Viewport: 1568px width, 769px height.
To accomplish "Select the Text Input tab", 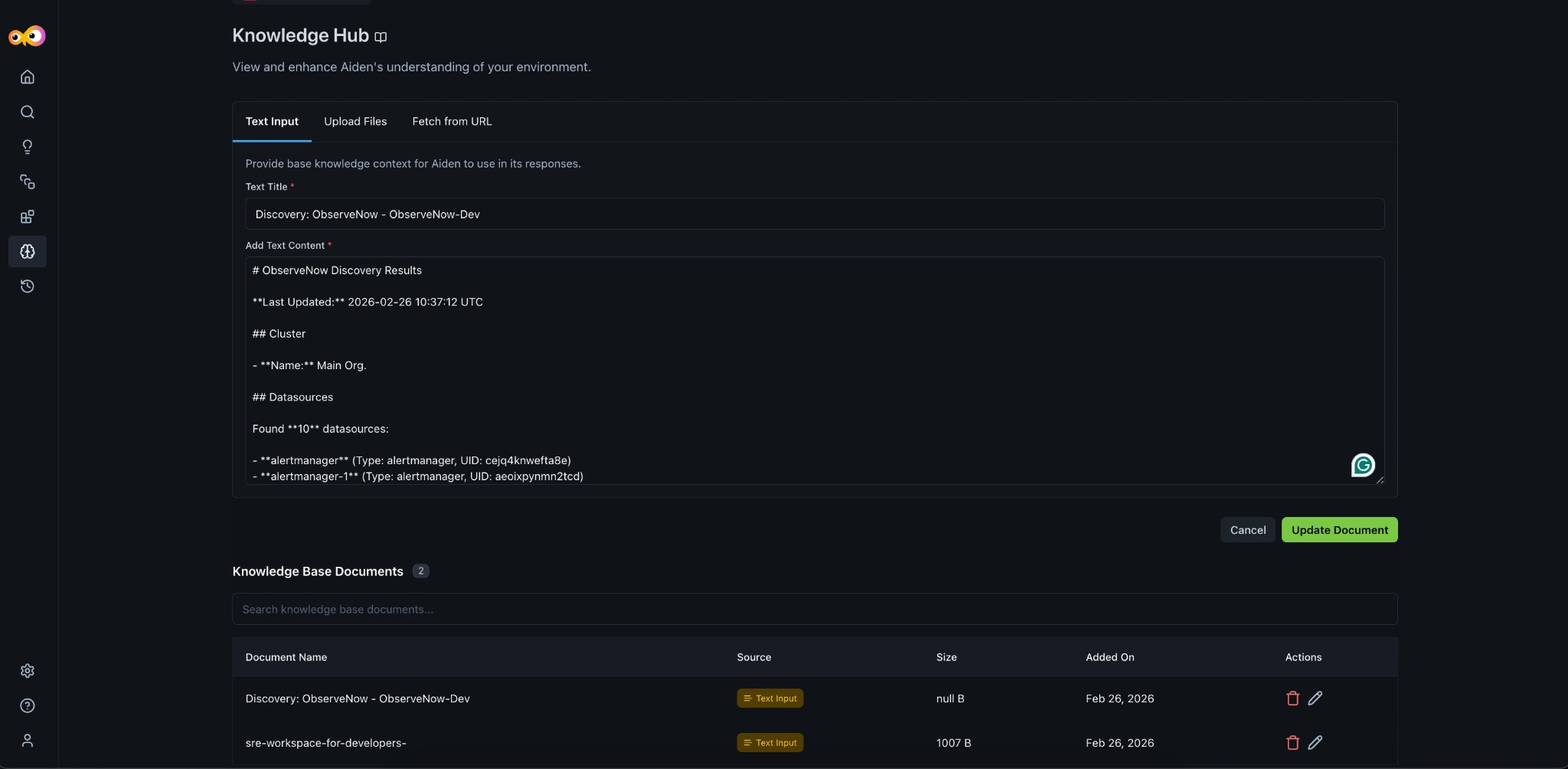I will point(272,122).
